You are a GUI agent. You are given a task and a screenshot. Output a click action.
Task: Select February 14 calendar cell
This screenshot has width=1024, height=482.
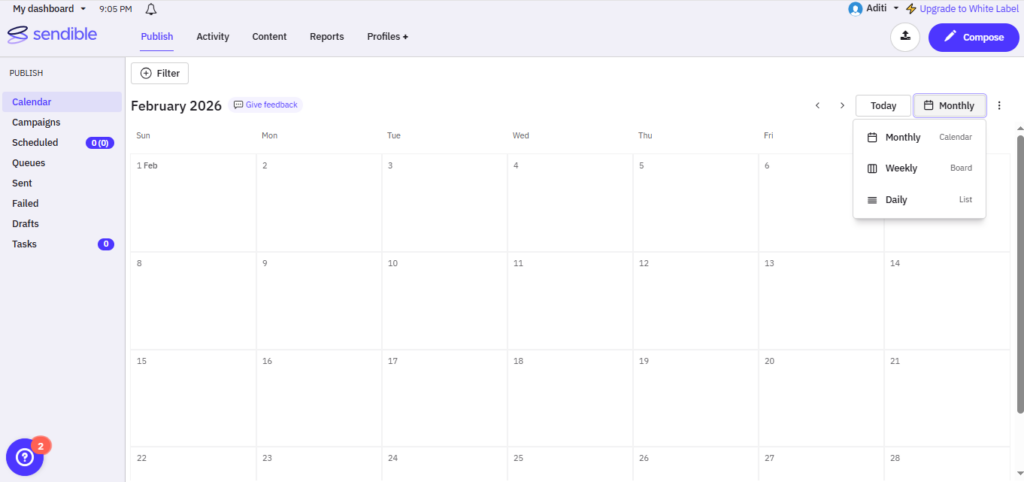tap(947, 300)
